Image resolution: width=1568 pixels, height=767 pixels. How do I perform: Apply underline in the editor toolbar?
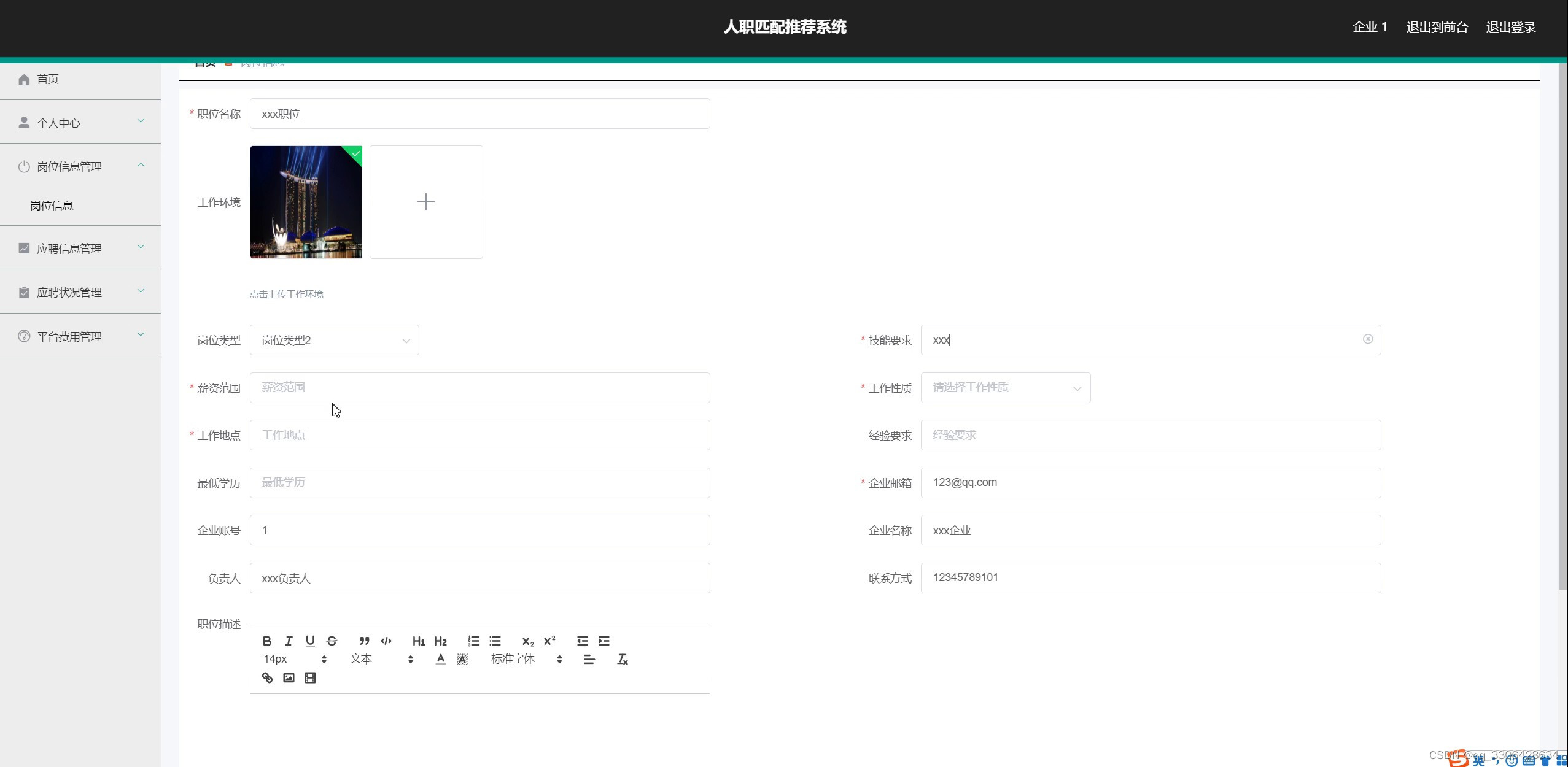tap(310, 641)
